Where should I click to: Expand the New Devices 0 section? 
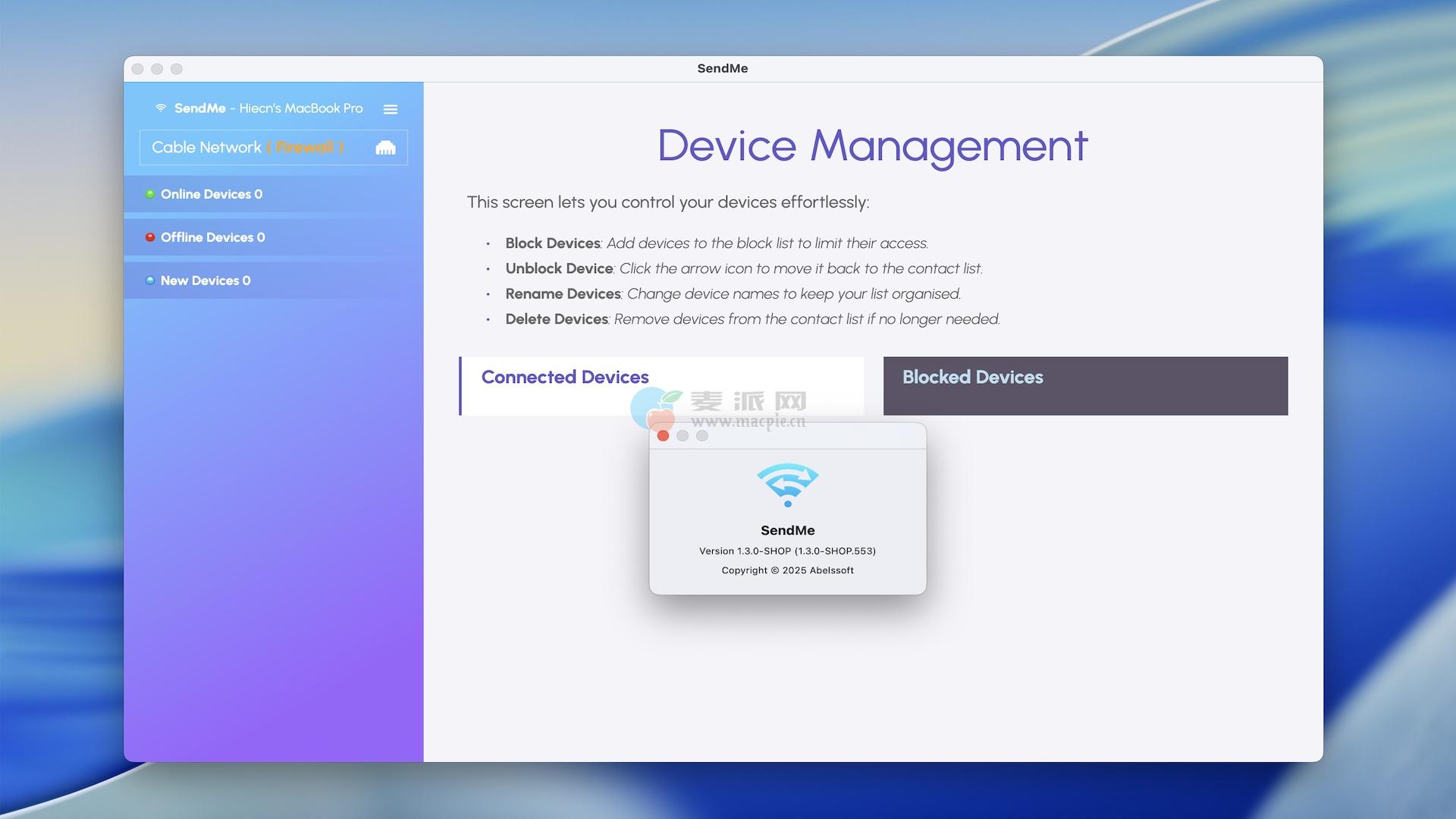click(x=206, y=281)
